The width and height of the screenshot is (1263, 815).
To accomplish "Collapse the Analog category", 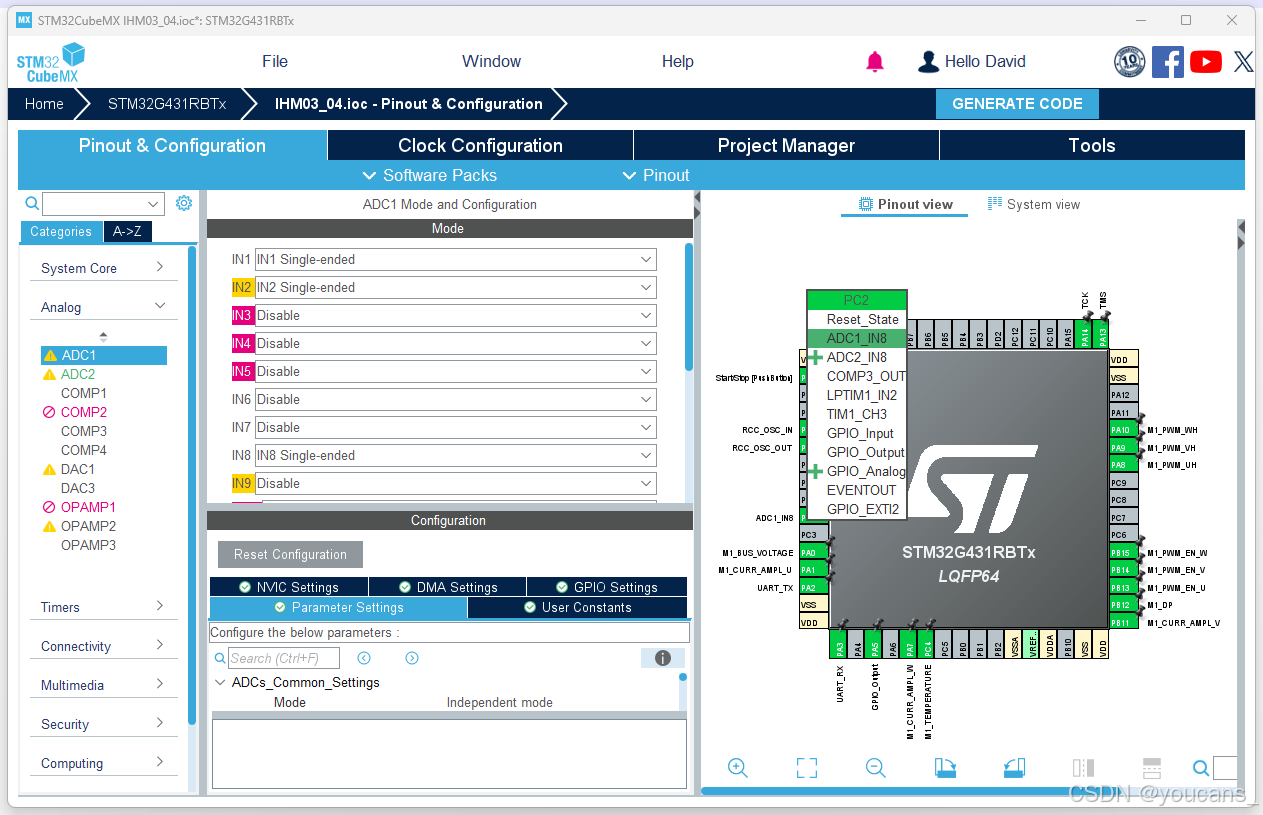I will point(102,307).
